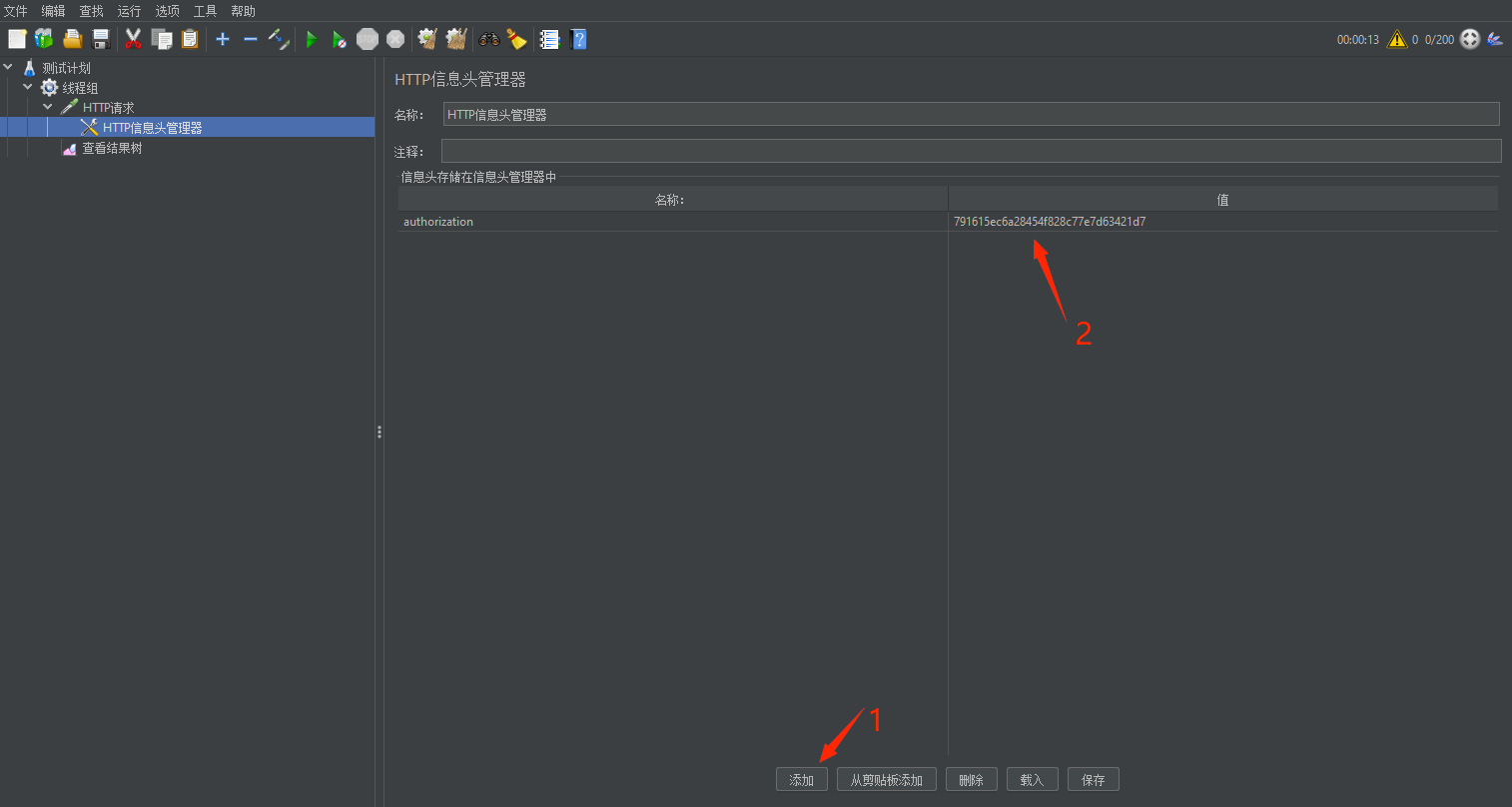Image resolution: width=1512 pixels, height=807 pixels.
Task: Stop the test with STOP sign icon
Action: point(368,39)
